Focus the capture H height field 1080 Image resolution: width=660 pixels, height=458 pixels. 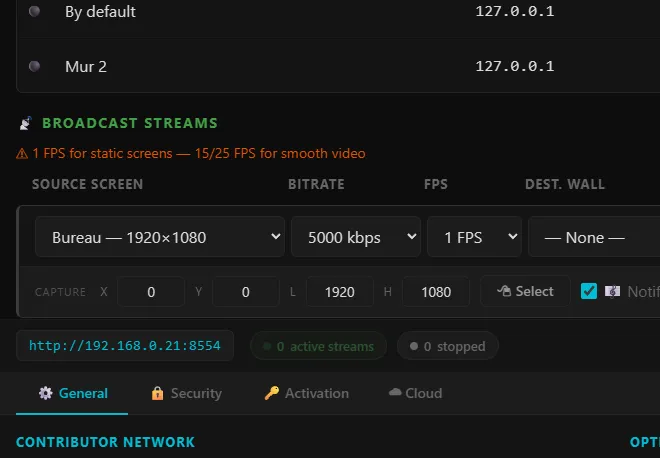point(436,291)
